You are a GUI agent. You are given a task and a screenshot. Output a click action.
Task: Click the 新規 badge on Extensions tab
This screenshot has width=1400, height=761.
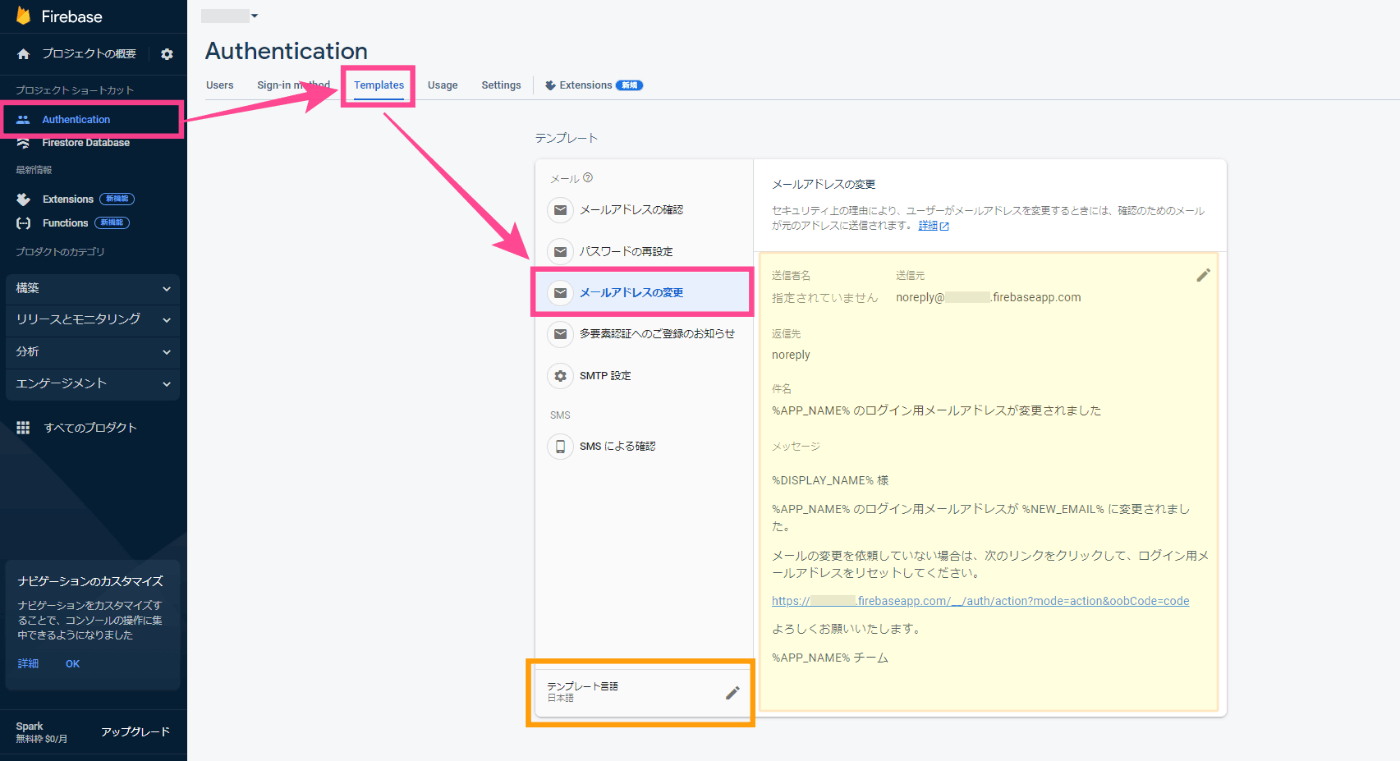629,86
